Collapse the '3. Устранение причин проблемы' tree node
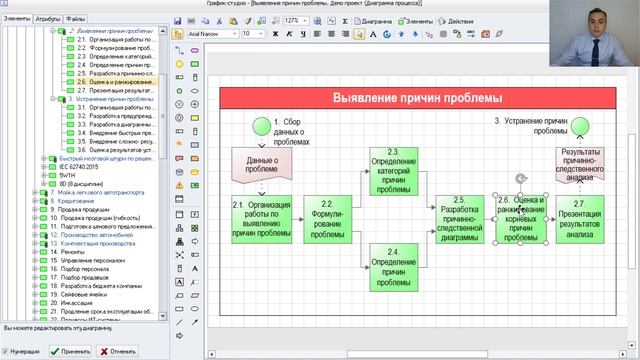Image resolution: width=640 pixels, height=360 pixels. 53,99
